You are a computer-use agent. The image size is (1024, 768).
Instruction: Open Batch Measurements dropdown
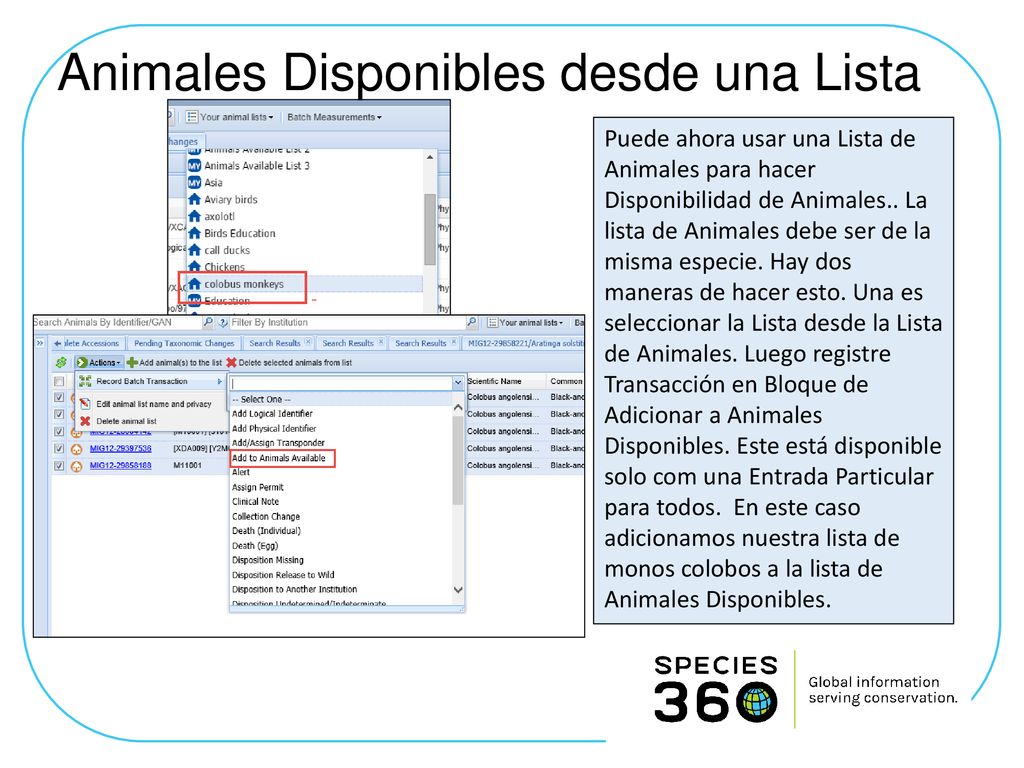334,117
